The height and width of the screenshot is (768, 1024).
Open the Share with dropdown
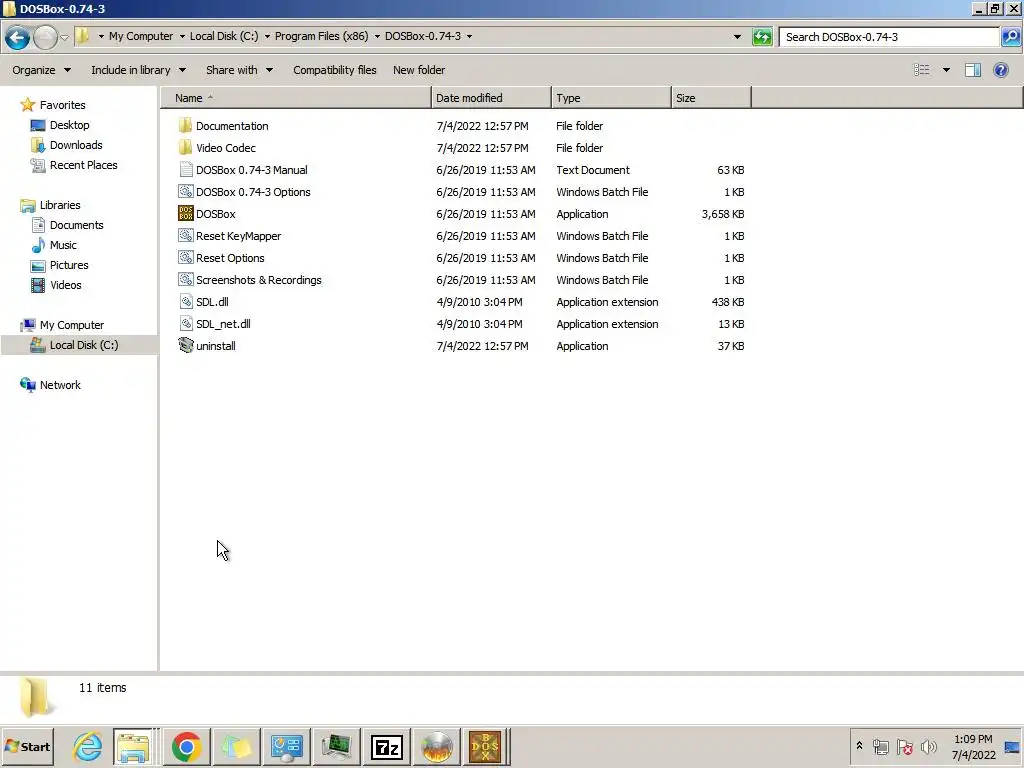239,70
